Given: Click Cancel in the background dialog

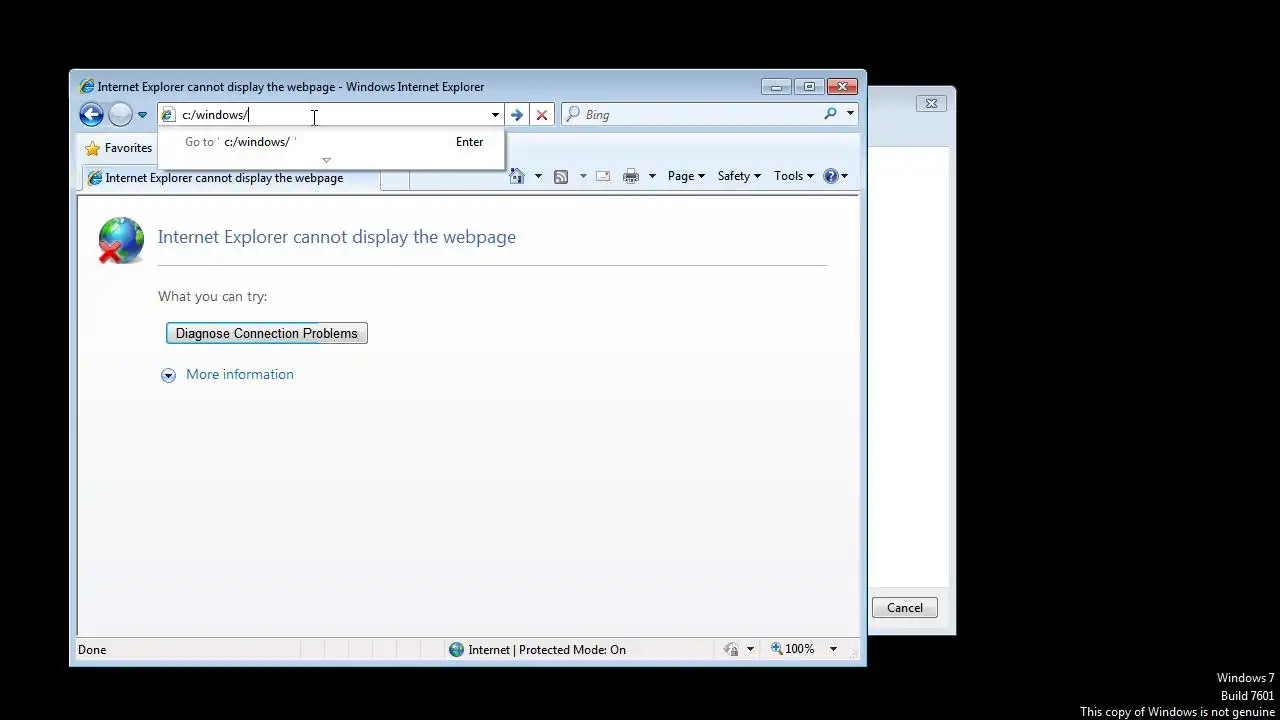Looking at the screenshot, I should click(x=905, y=607).
